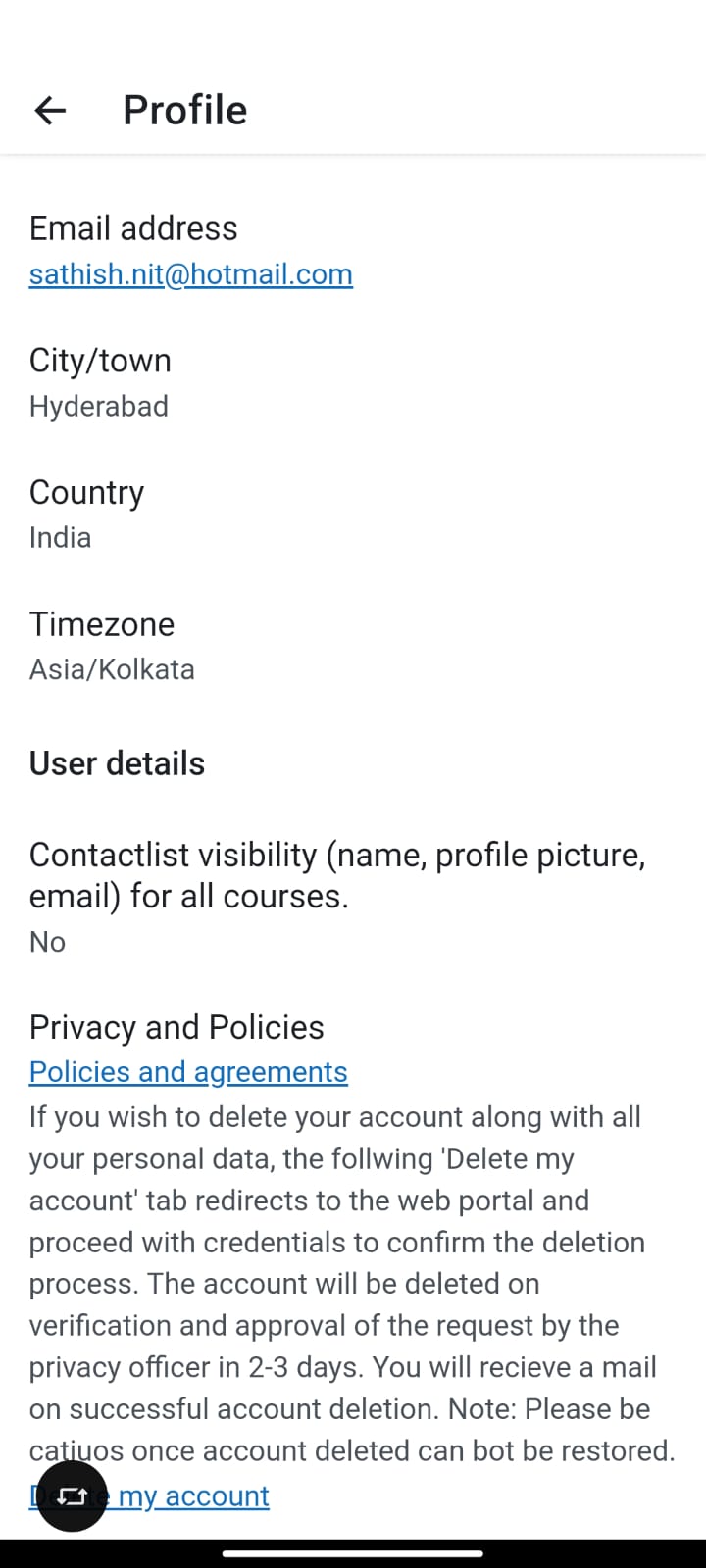Screen dimensions: 706x1568
Task: Tap the Timezone field label
Action: pos(102,624)
